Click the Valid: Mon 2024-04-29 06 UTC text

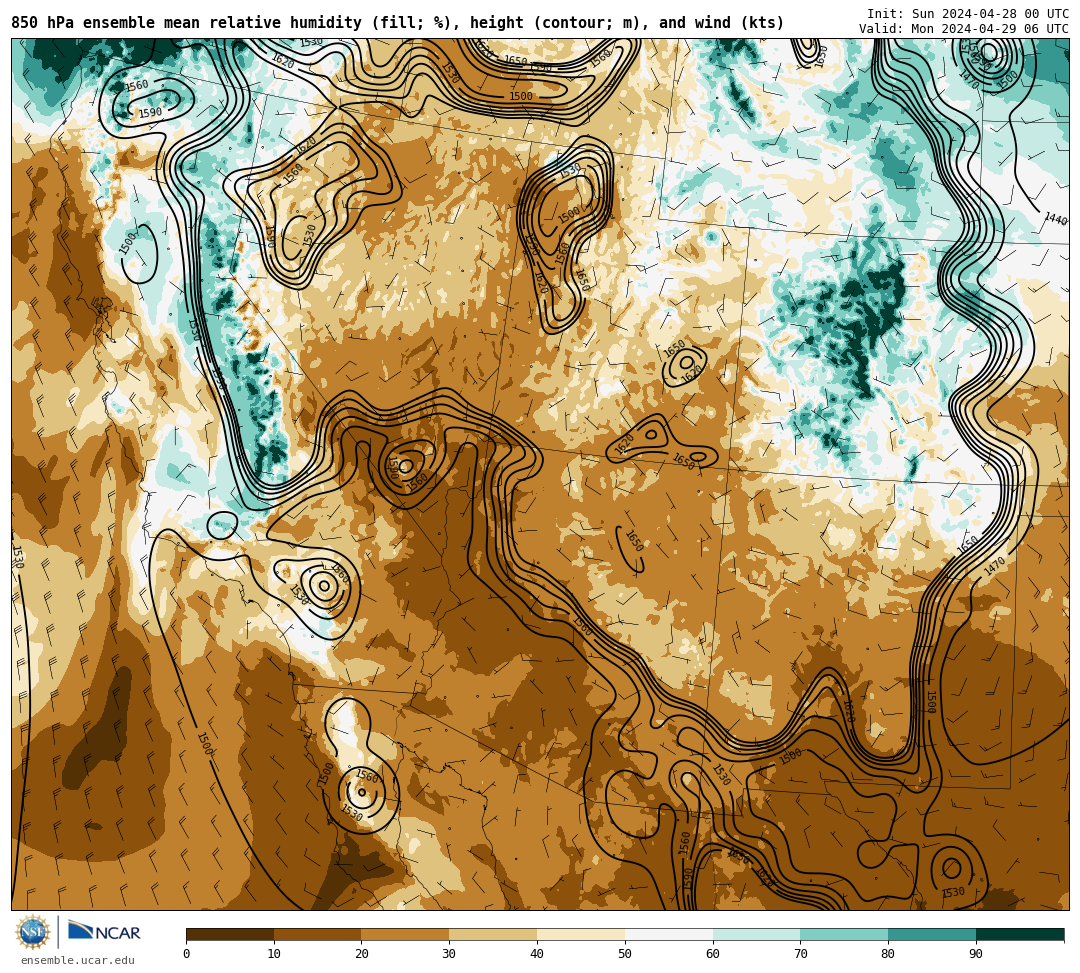coord(964,29)
